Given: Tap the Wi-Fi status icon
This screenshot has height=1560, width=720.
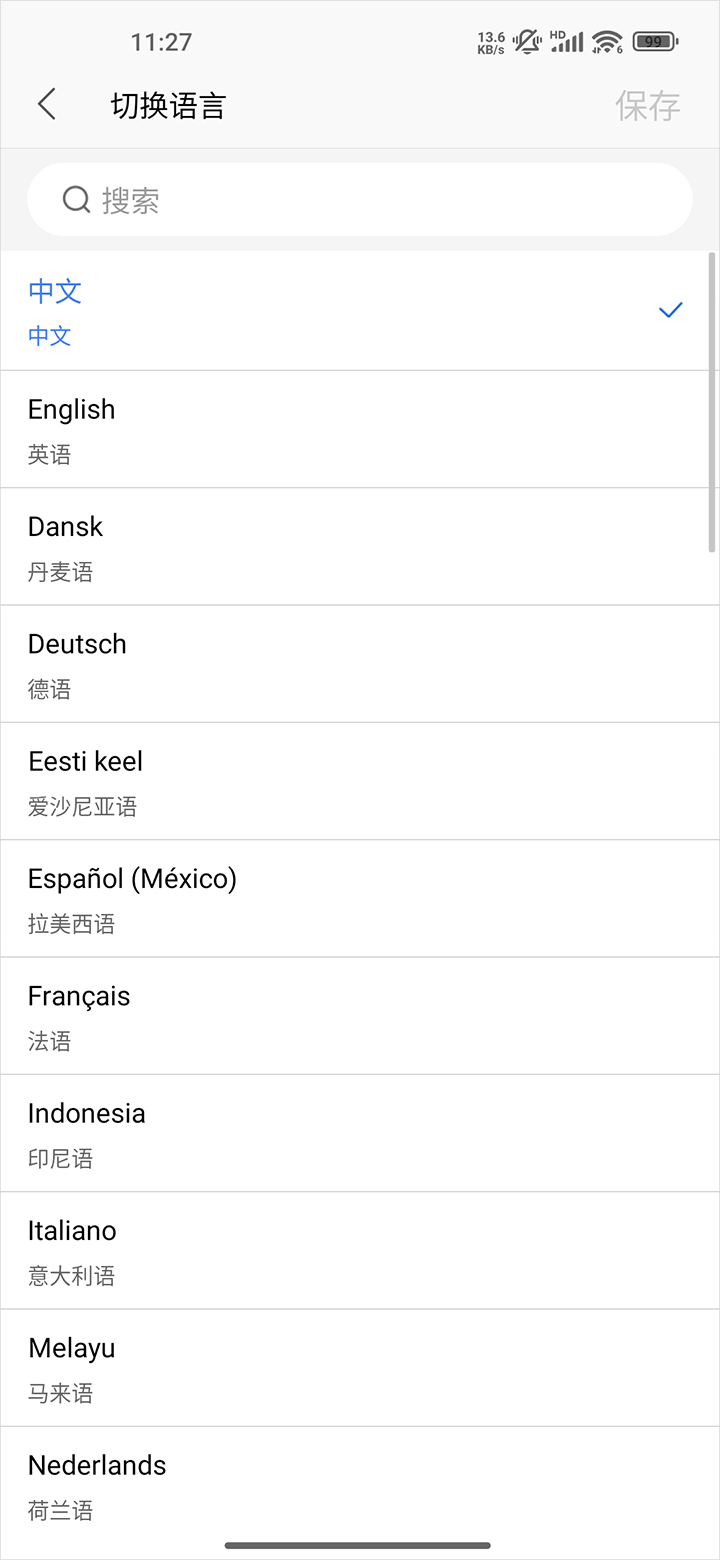Looking at the screenshot, I should pos(606,42).
